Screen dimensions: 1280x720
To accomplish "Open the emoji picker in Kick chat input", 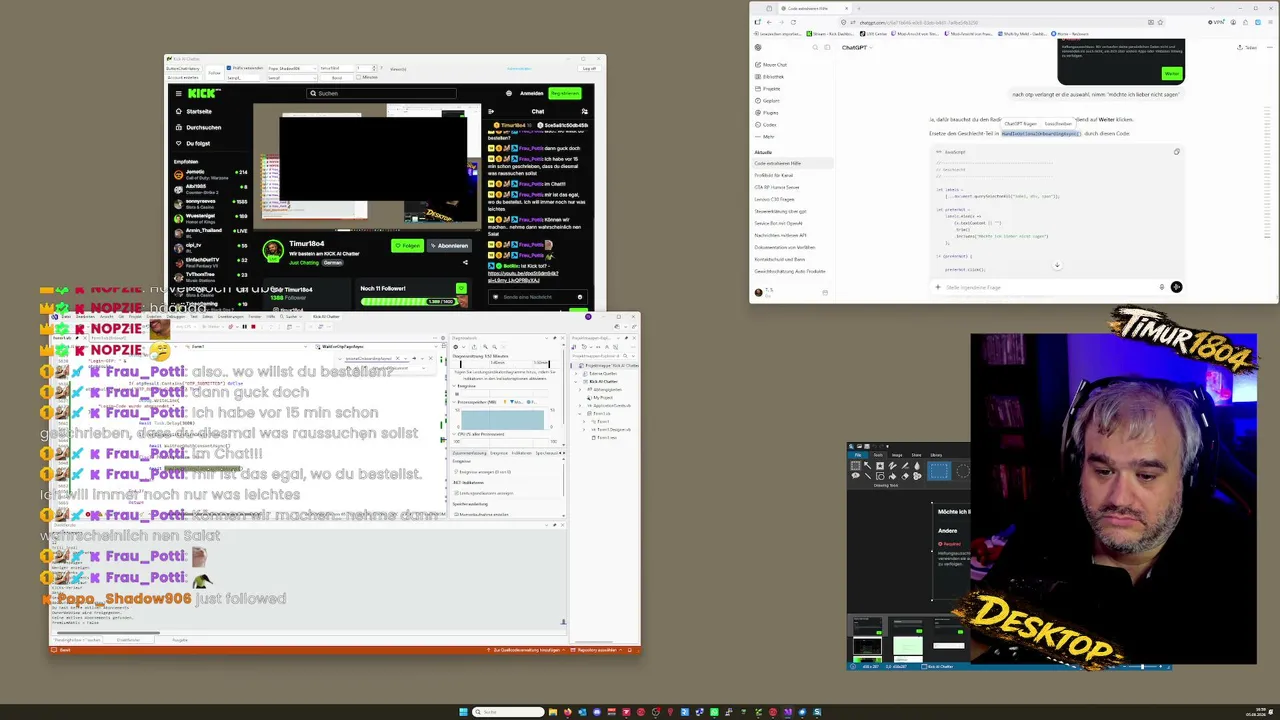I will pos(580,297).
